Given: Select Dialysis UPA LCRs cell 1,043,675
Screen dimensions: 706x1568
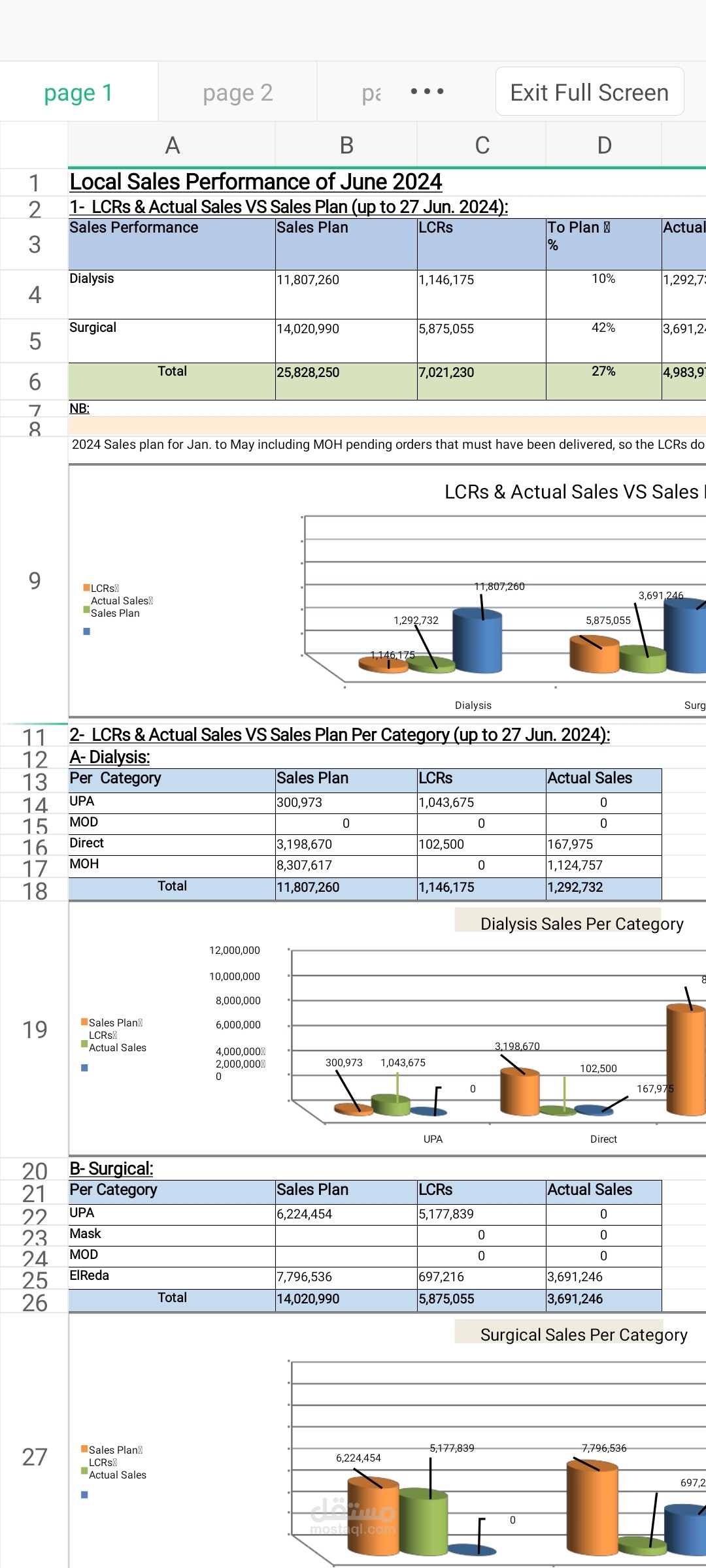Looking at the screenshot, I should [482, 803].
